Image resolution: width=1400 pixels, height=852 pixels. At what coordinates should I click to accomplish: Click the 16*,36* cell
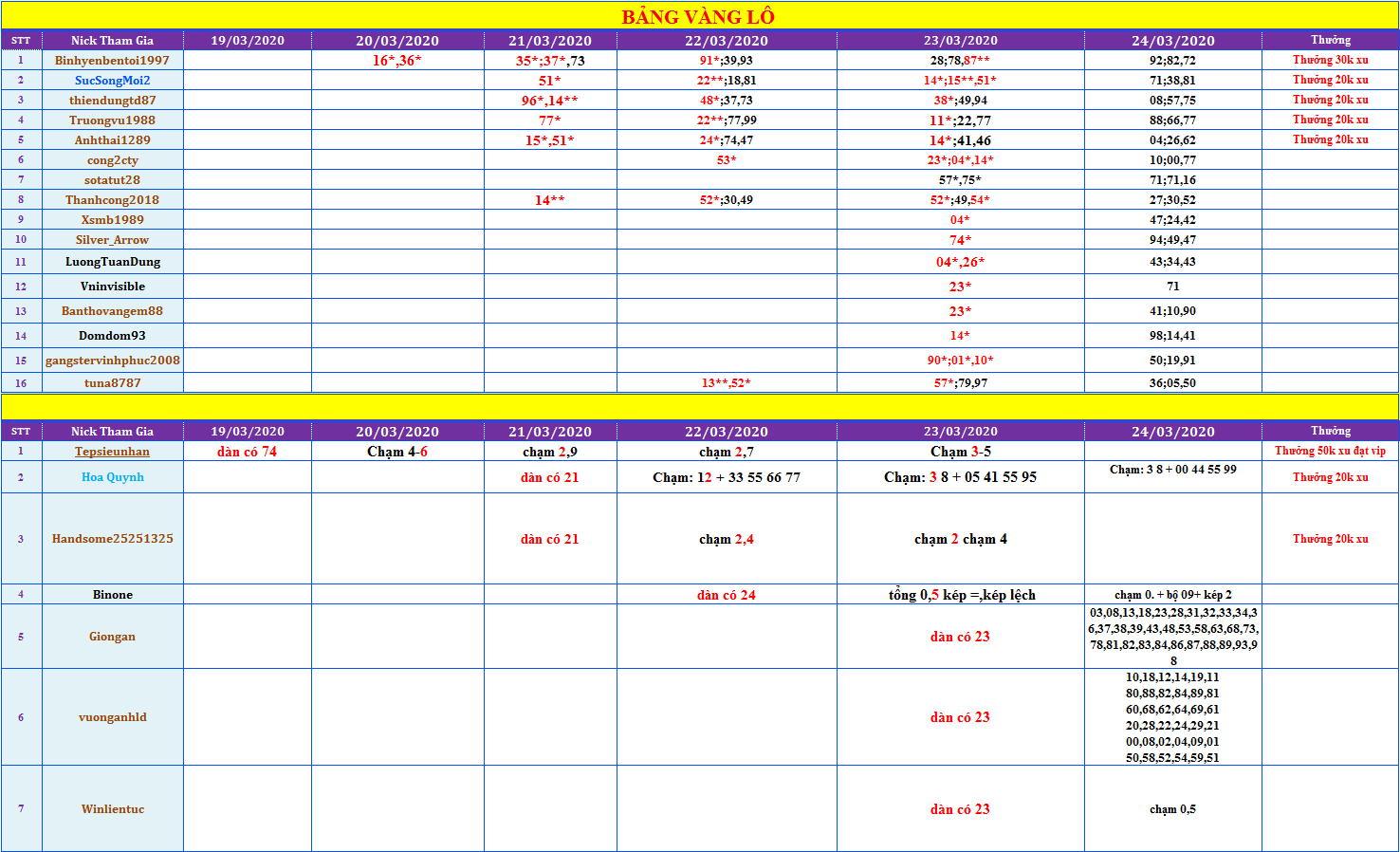point(397,60)
